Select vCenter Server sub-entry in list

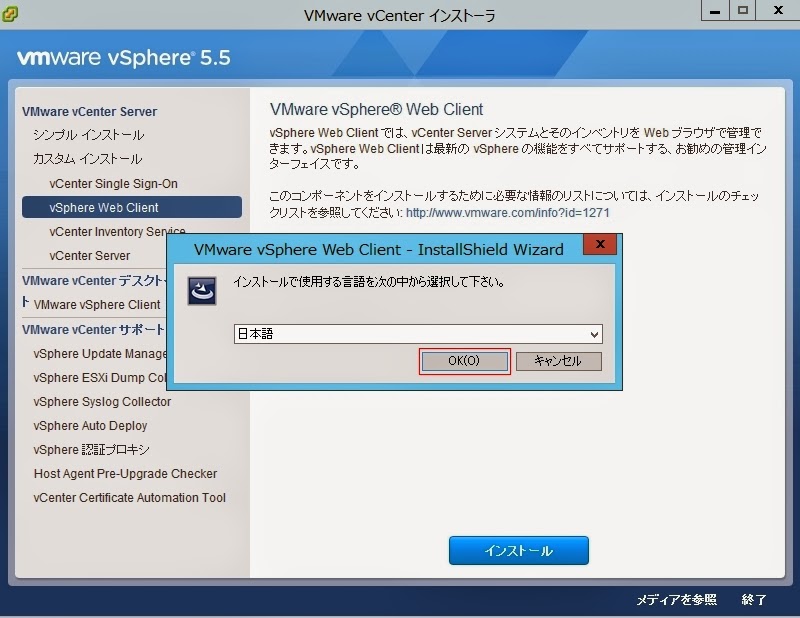pos(89,256)
